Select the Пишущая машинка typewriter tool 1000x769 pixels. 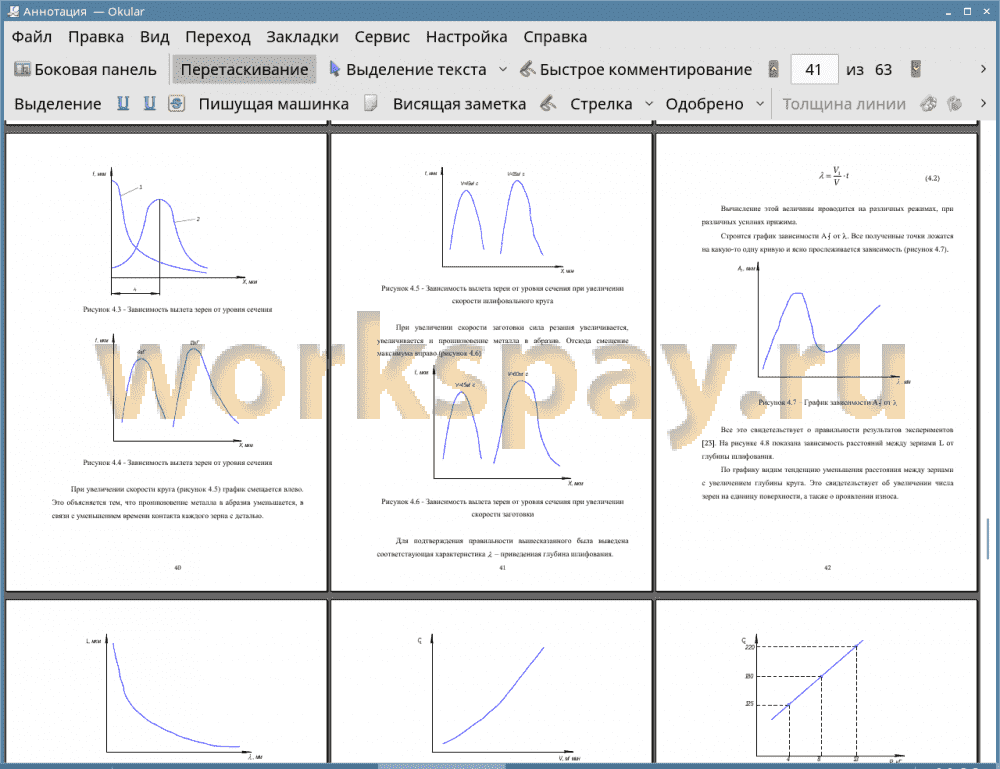(274, 104)
